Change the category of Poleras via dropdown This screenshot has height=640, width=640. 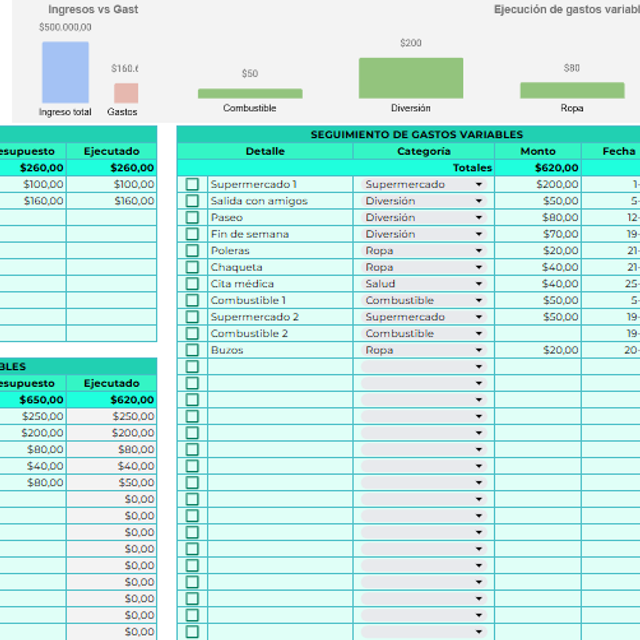[478, 251]
